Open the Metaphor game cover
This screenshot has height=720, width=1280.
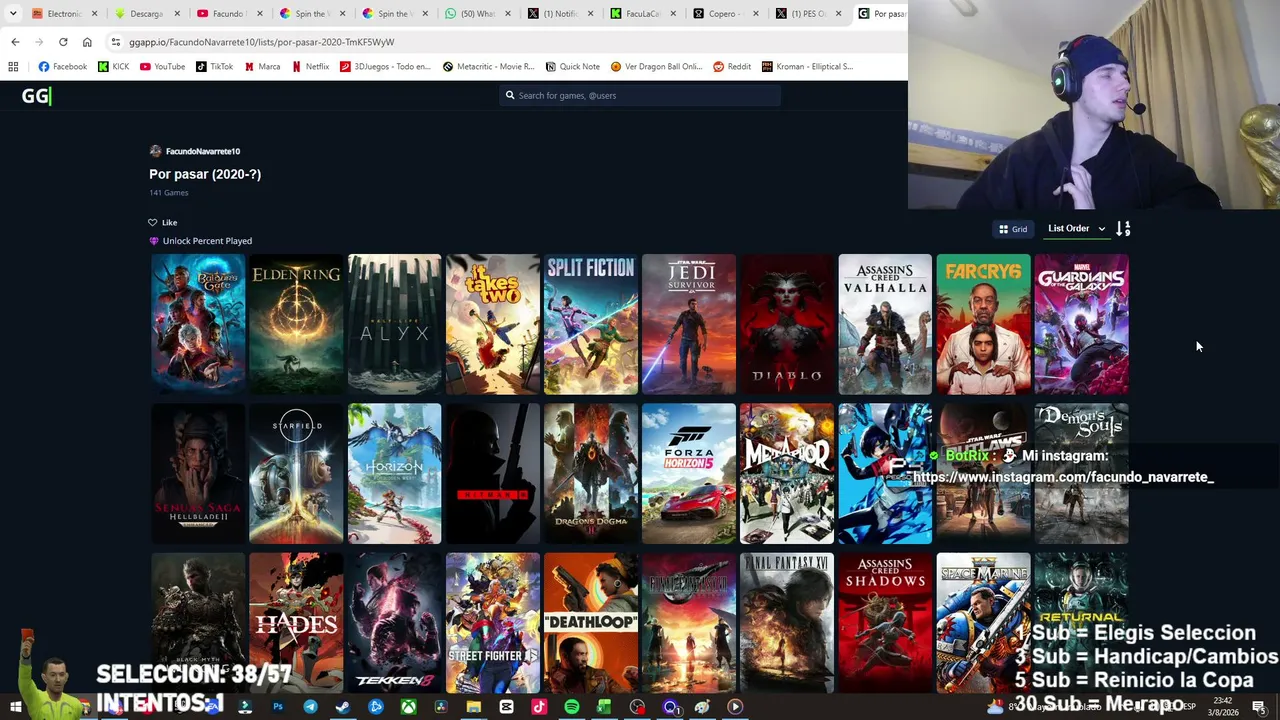tap(787, 474)
